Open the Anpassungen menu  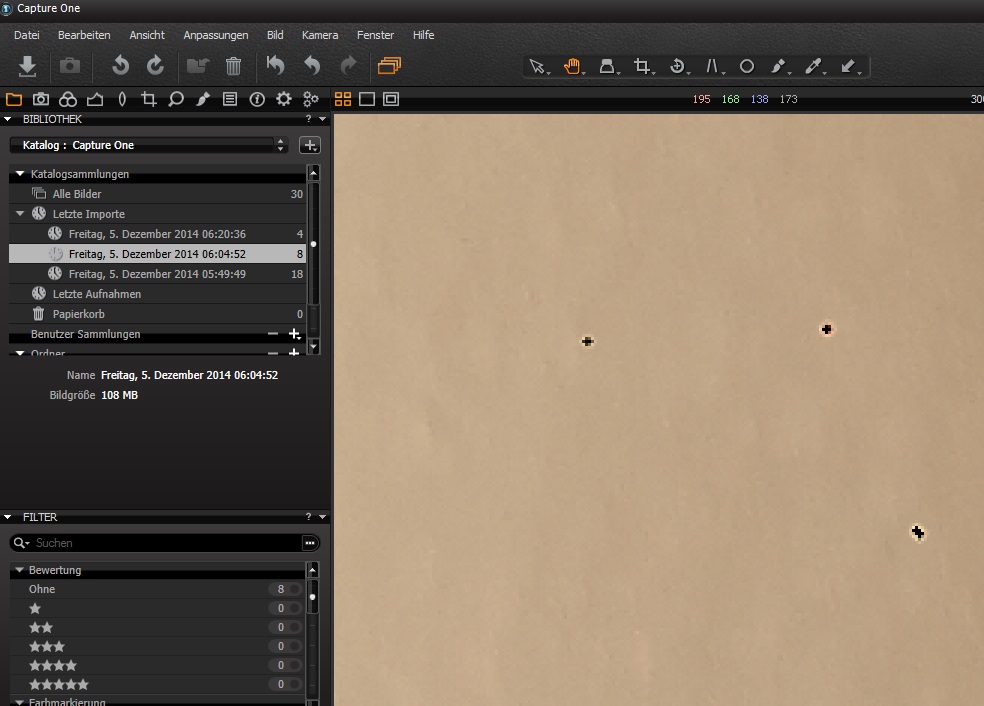point(215,35)
